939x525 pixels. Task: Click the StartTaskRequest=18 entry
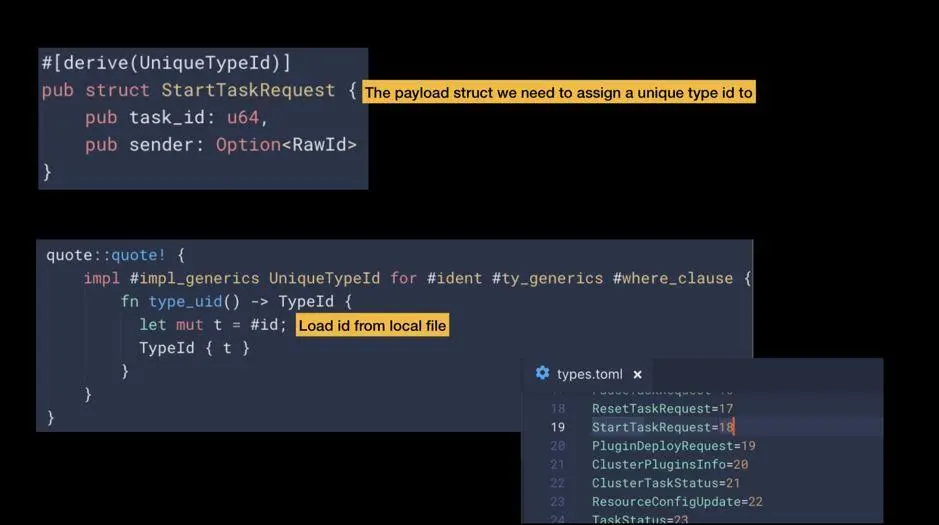[x=662, y=427]
